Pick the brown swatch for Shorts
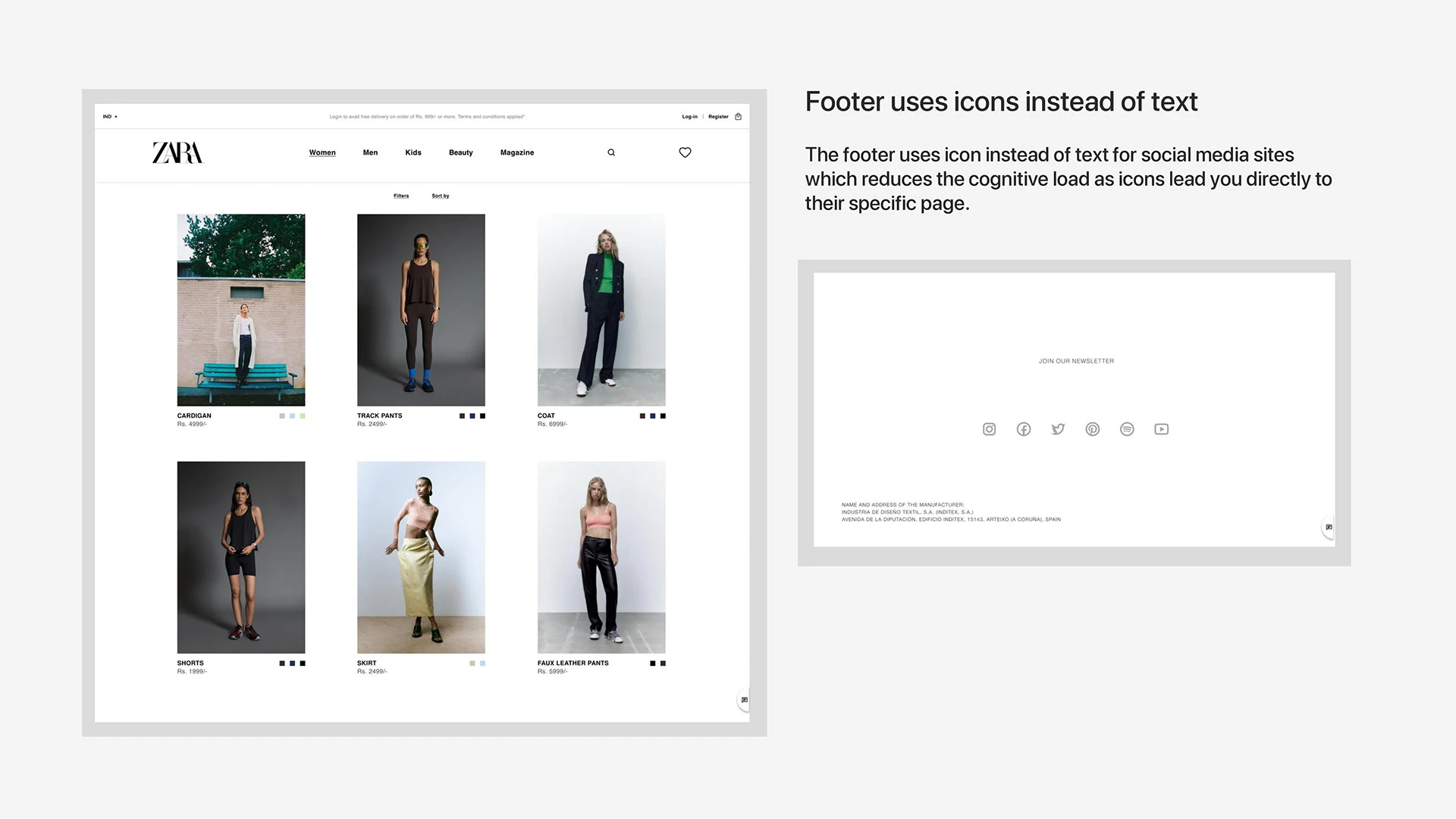This screenshot has height=819, width=1456. [282, 664]
